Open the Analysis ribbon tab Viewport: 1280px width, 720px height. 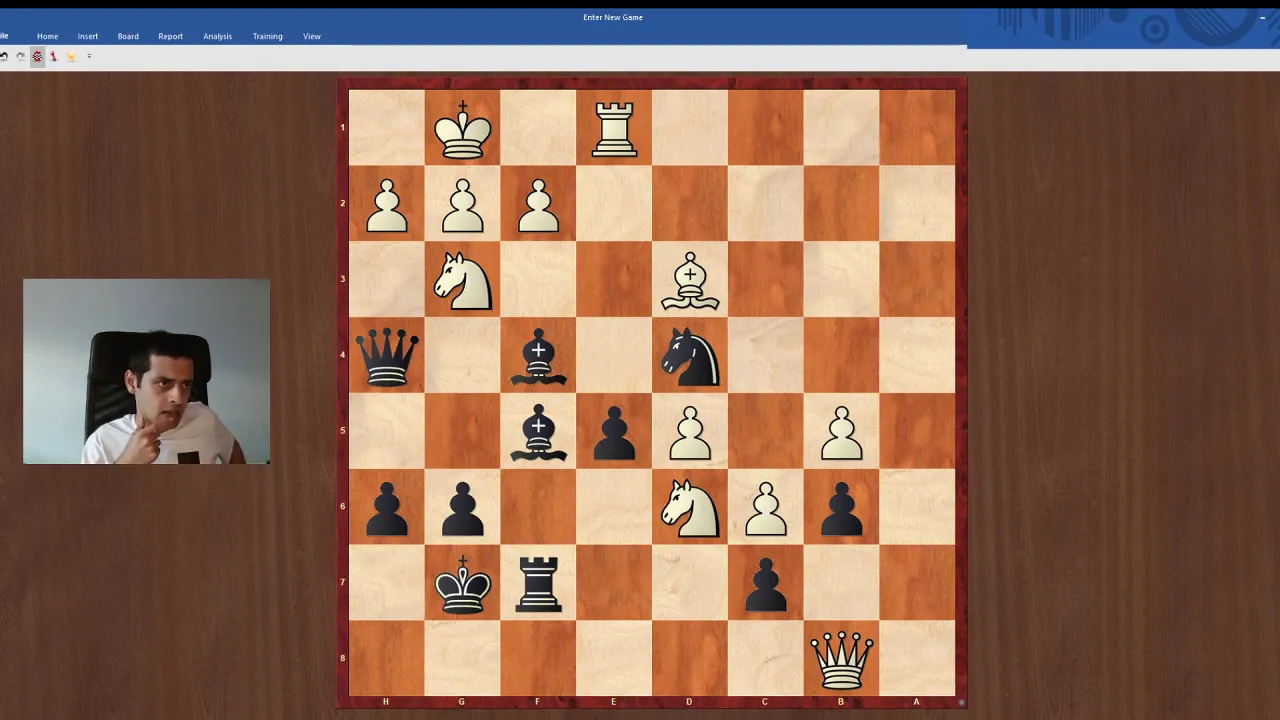click(x=217, y=36)
